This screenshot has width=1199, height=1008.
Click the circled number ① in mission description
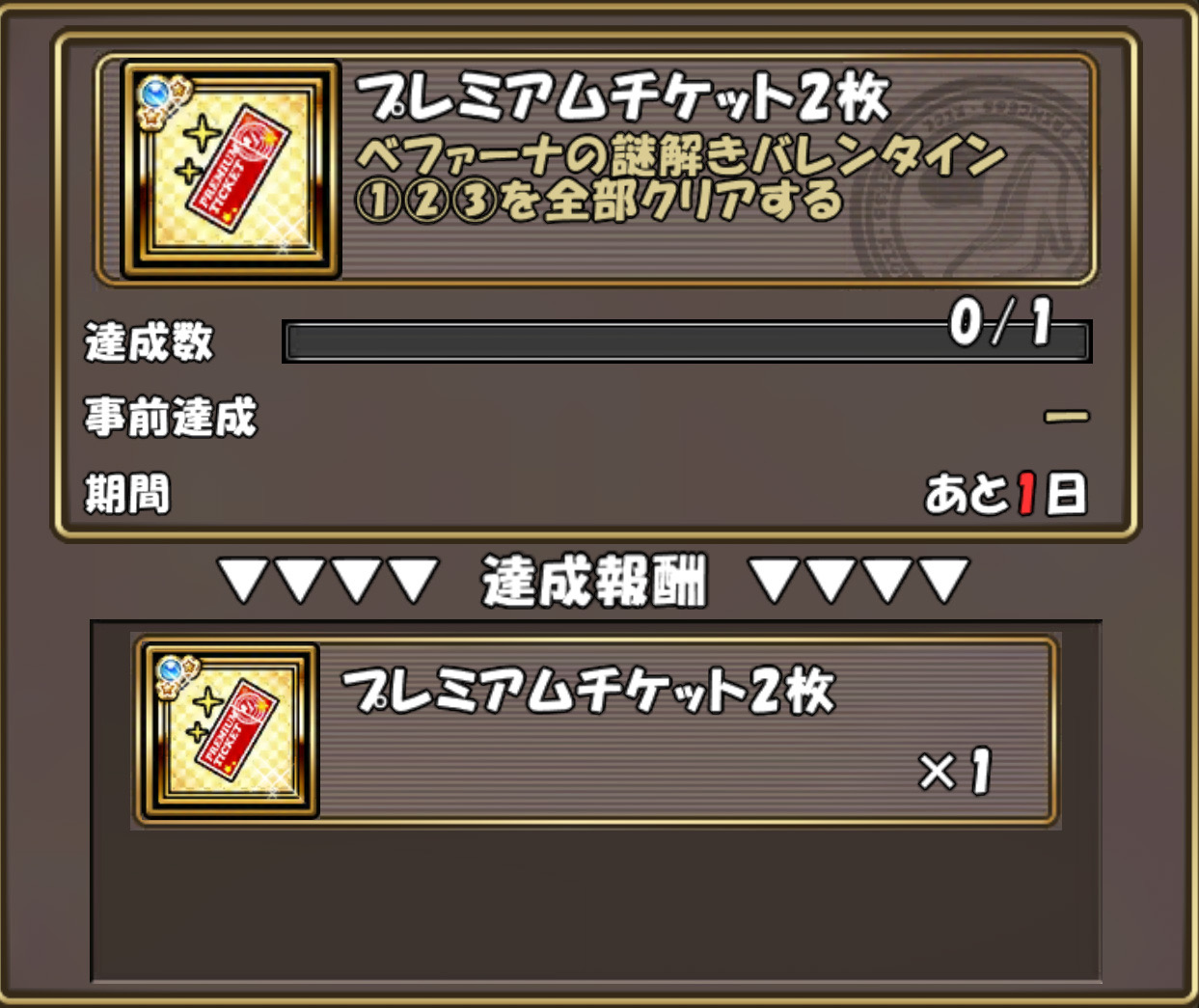[379, 203]
